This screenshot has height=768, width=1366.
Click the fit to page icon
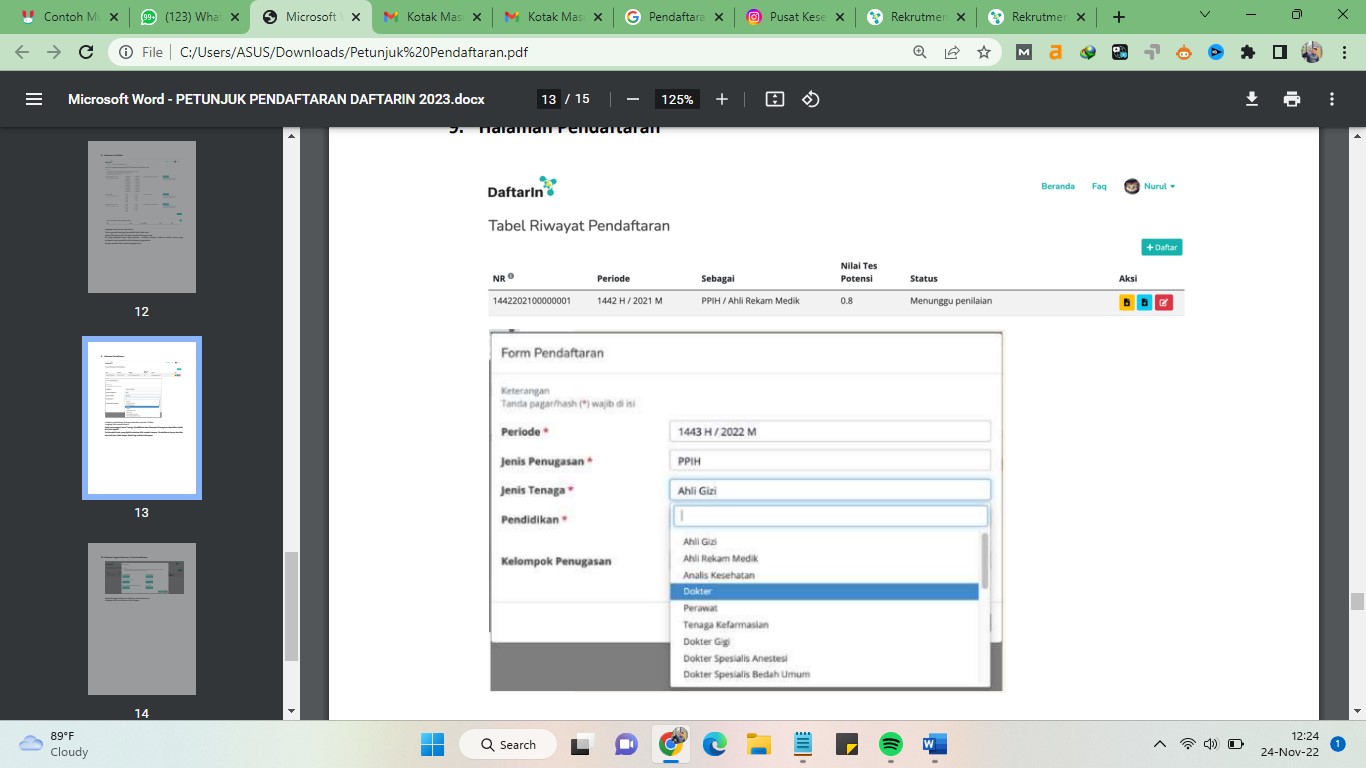(774, 99)
